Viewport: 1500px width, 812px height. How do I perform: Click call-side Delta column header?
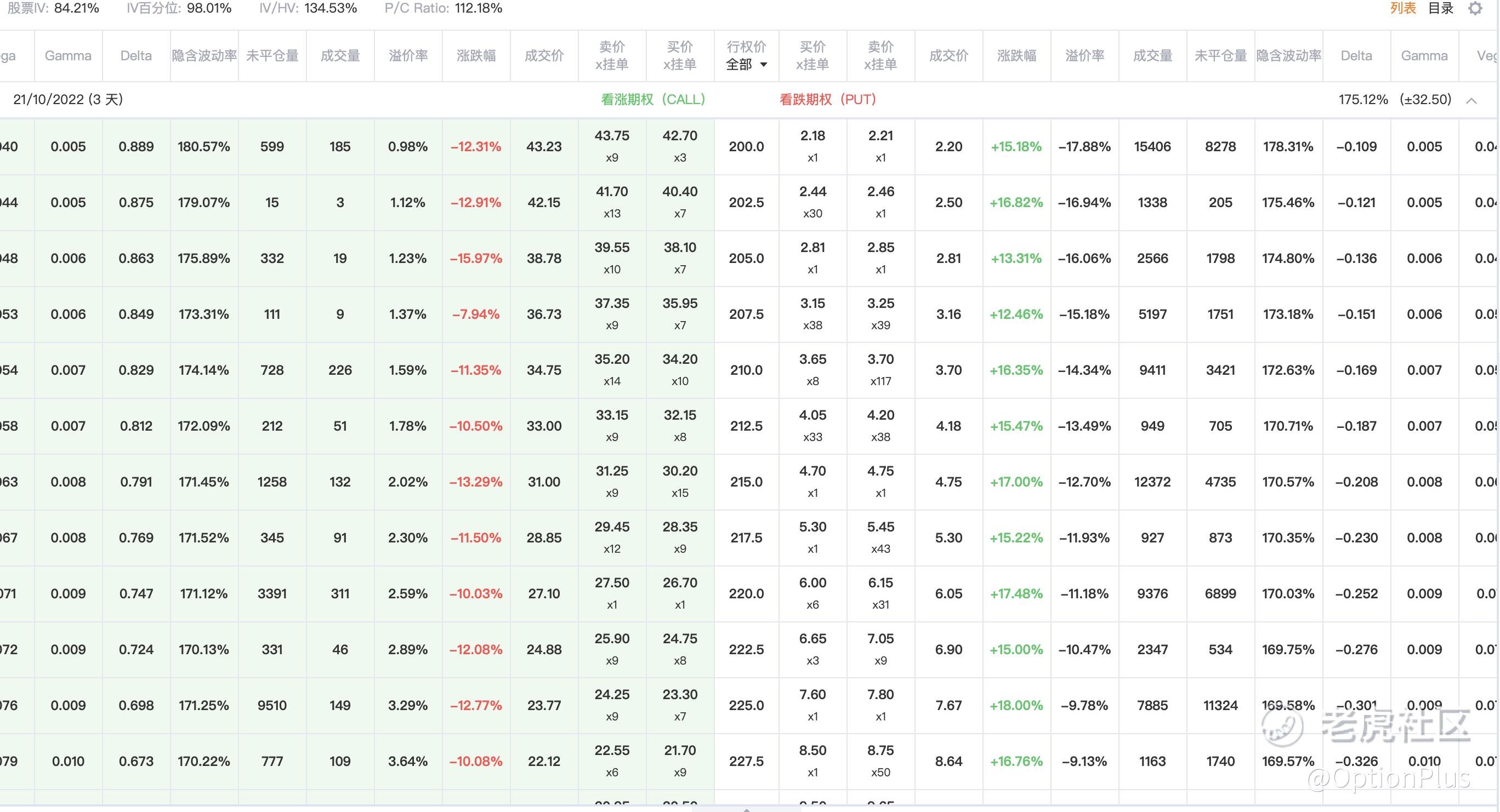tap(135, 56)
